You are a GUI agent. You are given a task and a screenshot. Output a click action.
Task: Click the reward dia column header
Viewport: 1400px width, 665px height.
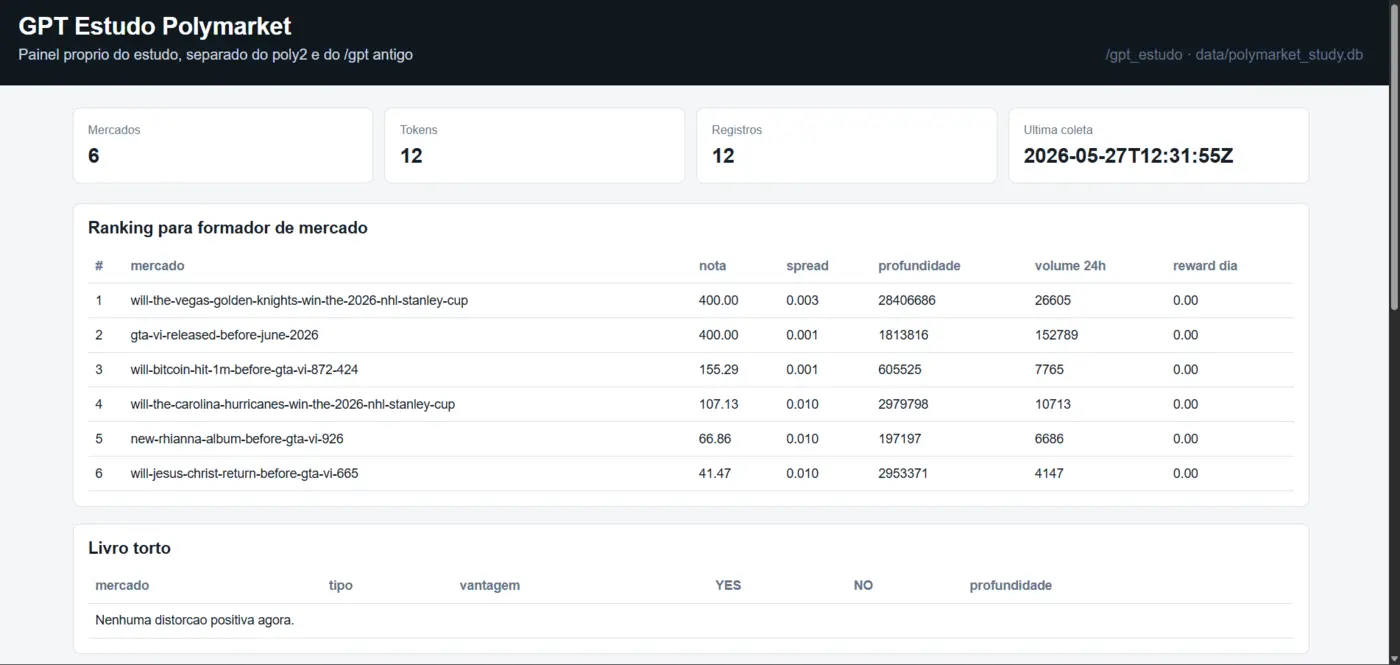point(1205,266)
